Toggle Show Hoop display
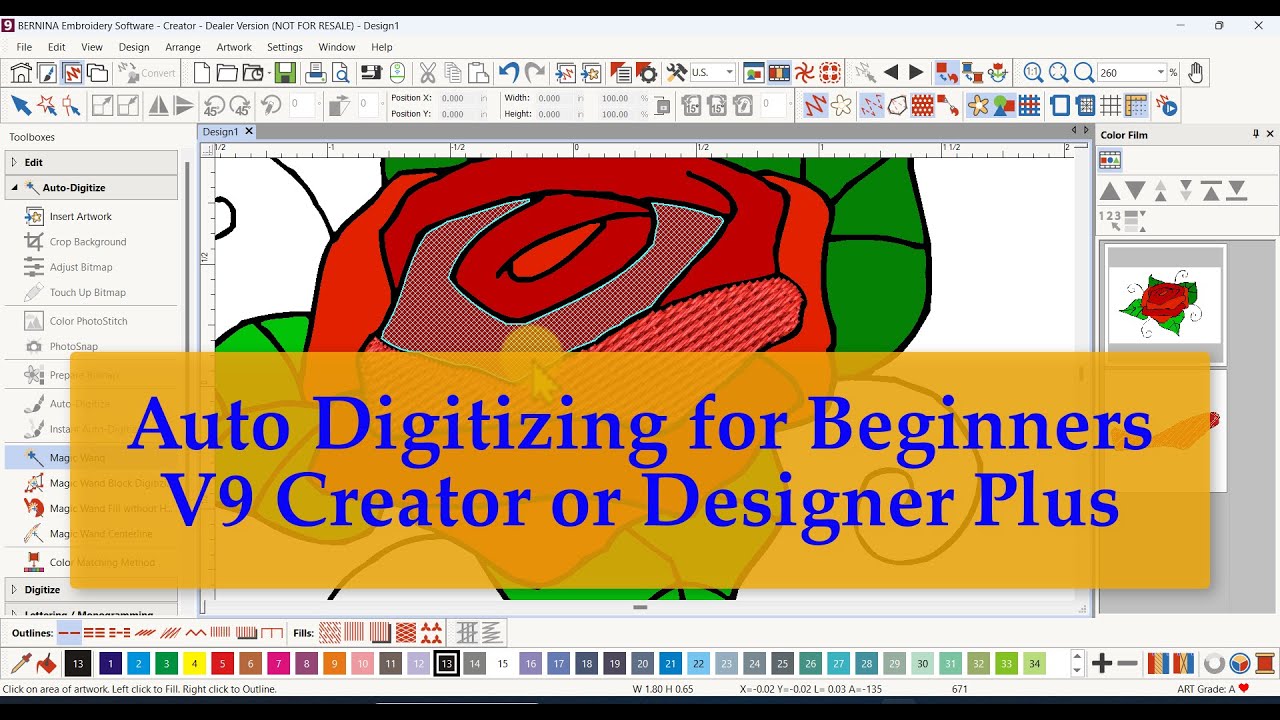This screenshot has height=720, width=1280. (x=1060, y=105)
